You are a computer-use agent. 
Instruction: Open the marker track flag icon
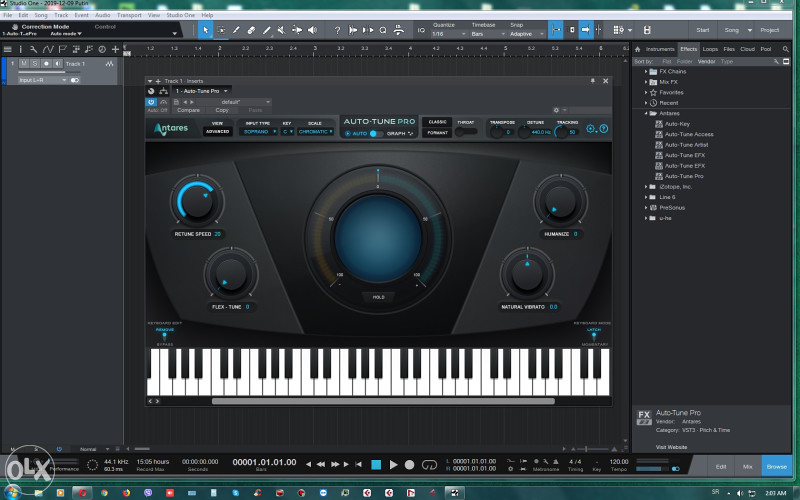[x=62, y=49]
